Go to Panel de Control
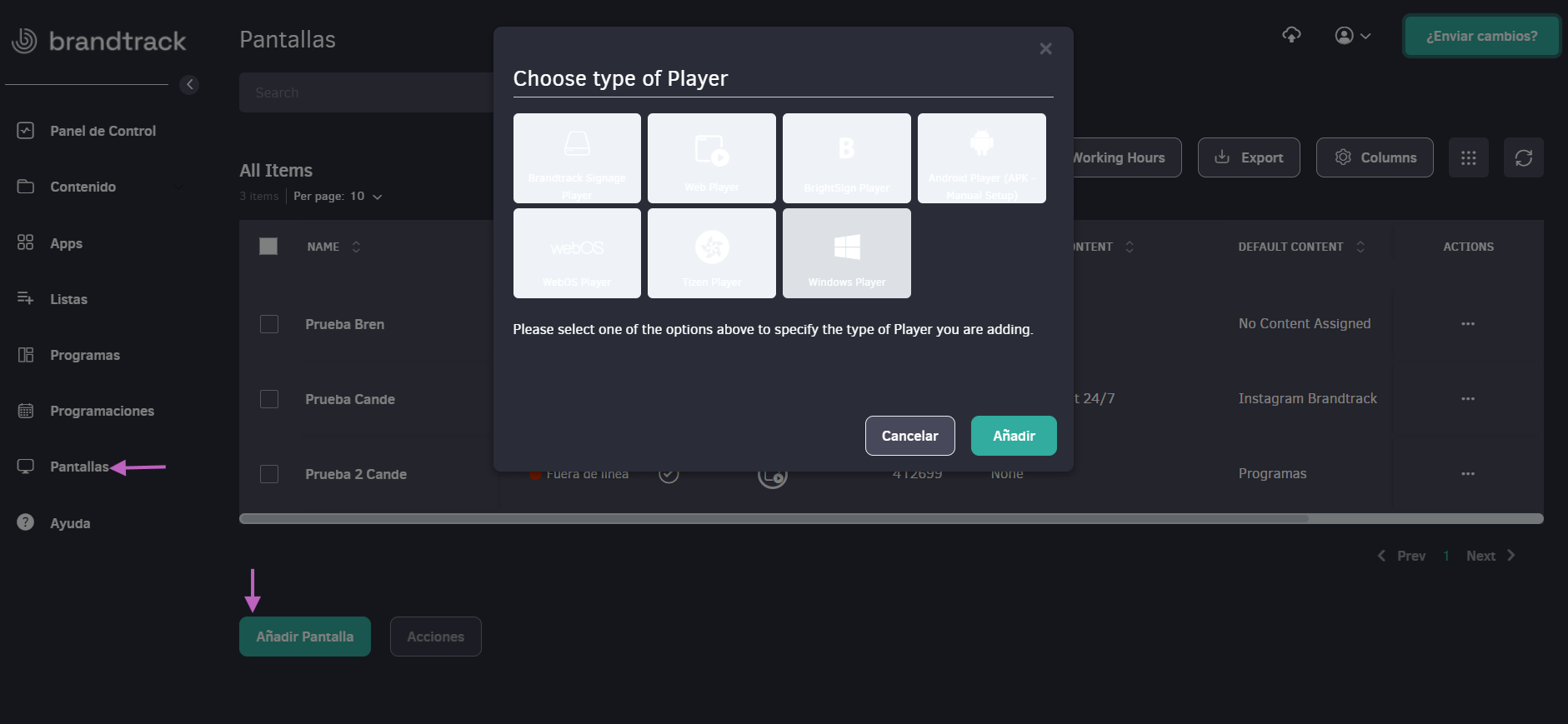Screen dimensions: 1568x724 (x=103, y=131)
